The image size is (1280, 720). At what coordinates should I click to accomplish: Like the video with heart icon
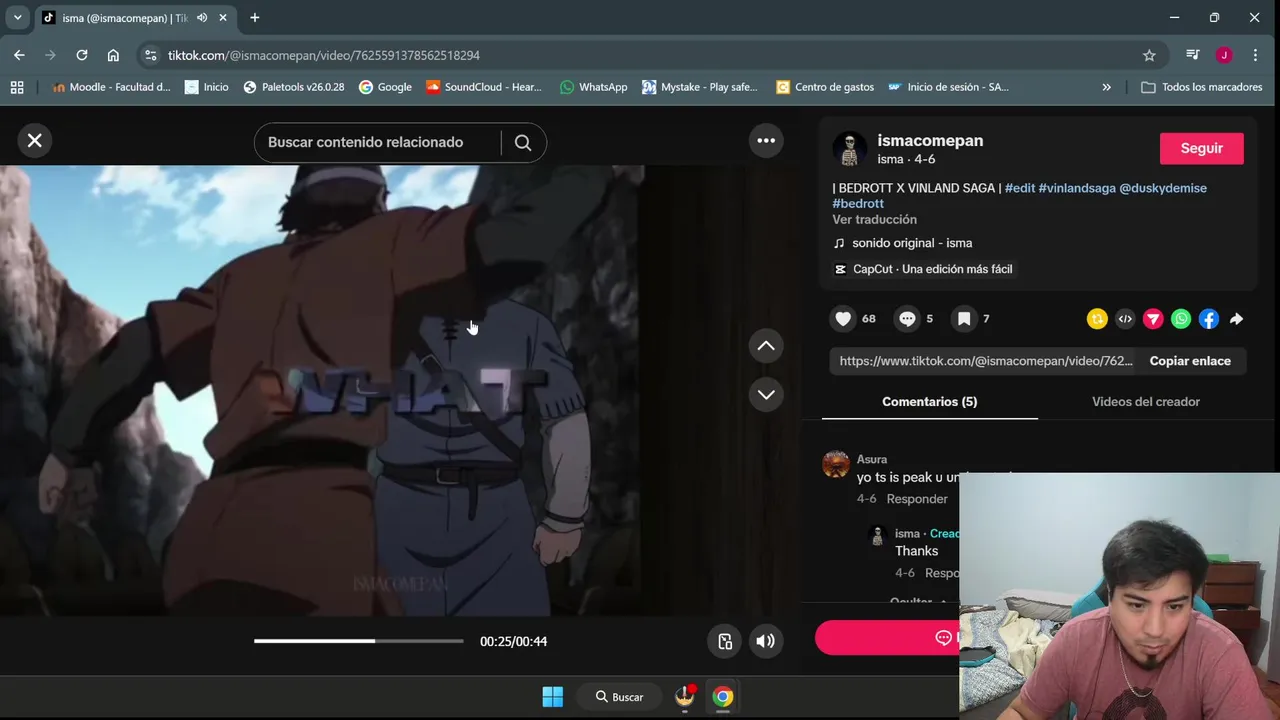click(x=843, y=319)
